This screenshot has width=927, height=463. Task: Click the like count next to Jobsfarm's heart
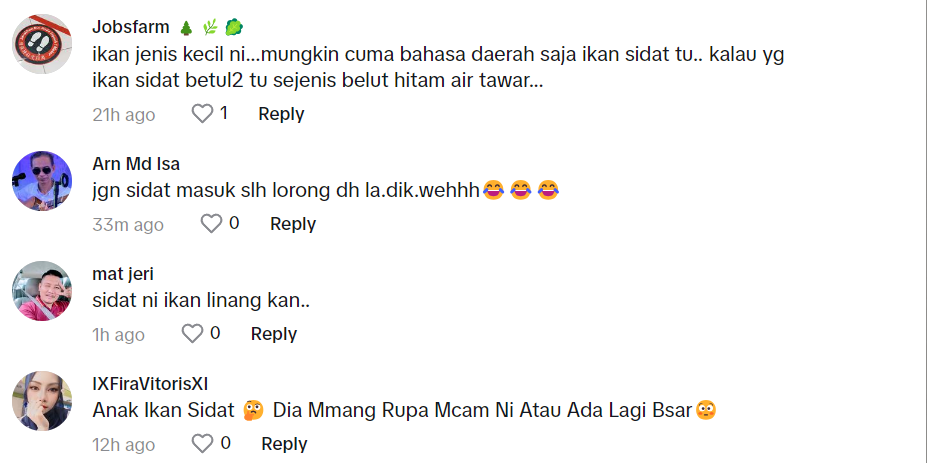pos(223,114)
